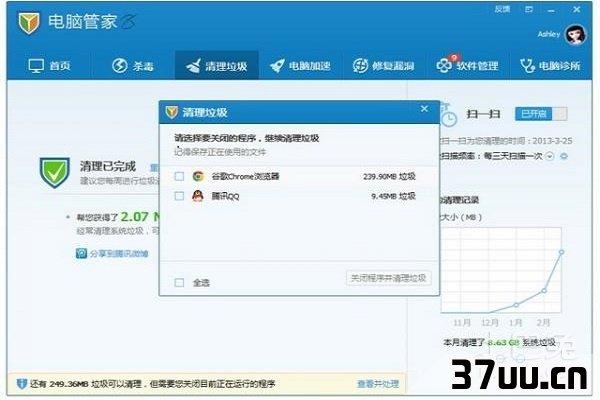Click the 9.45MB 垃圾 value
The image size is (600, 400).
click(393, 196)
